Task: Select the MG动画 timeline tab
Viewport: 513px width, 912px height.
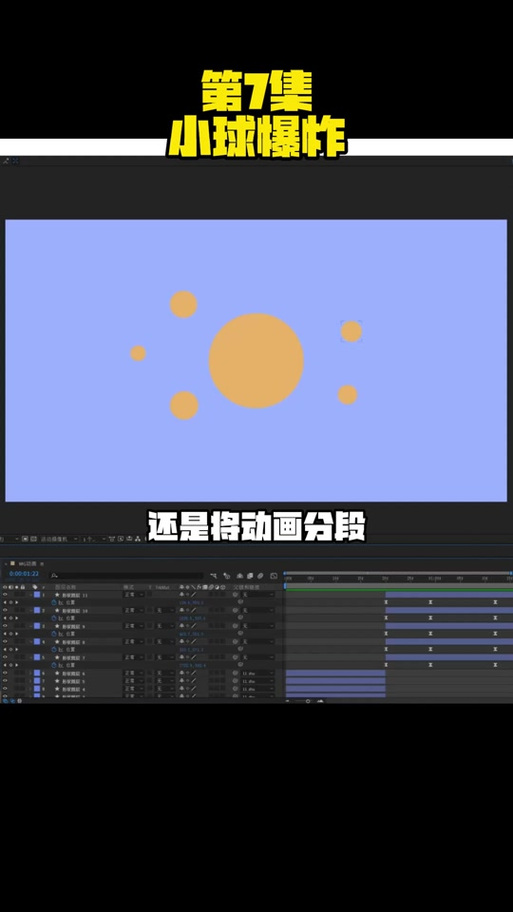Action: (27, 564)
